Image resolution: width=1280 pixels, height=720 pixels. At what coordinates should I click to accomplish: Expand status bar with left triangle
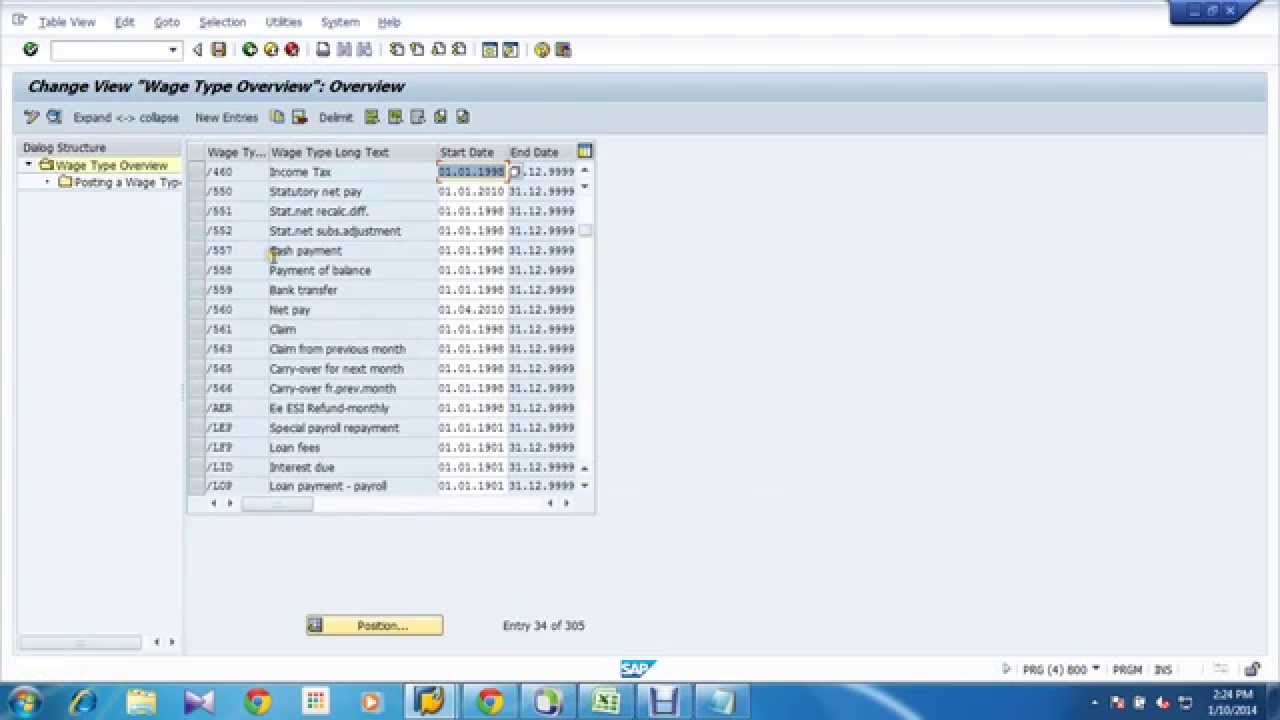click(1006, 669)
